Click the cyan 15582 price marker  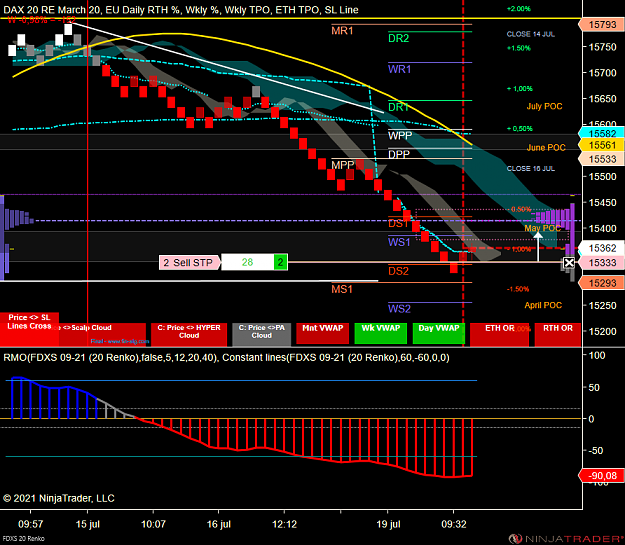pos(601,134)
